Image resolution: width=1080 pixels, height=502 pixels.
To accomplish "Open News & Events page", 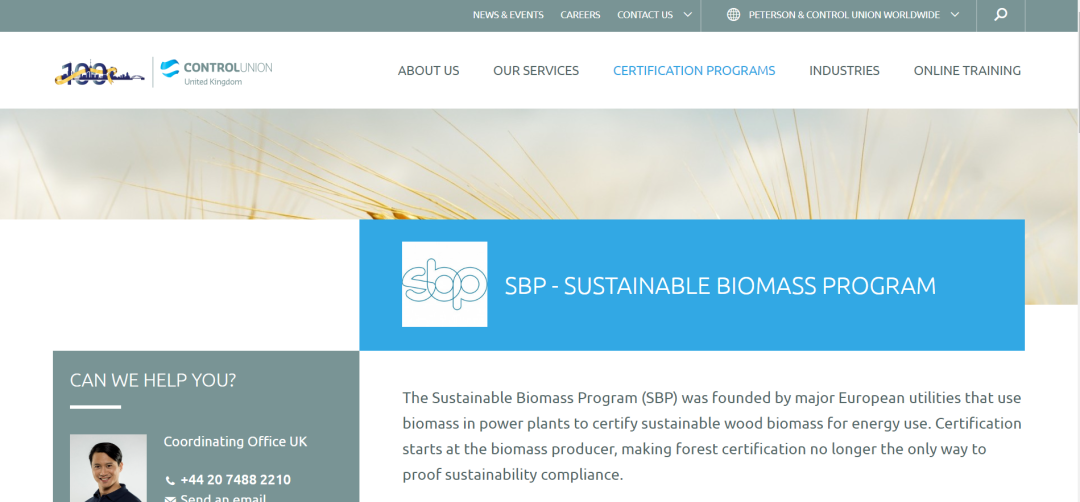I will point(508,14).
